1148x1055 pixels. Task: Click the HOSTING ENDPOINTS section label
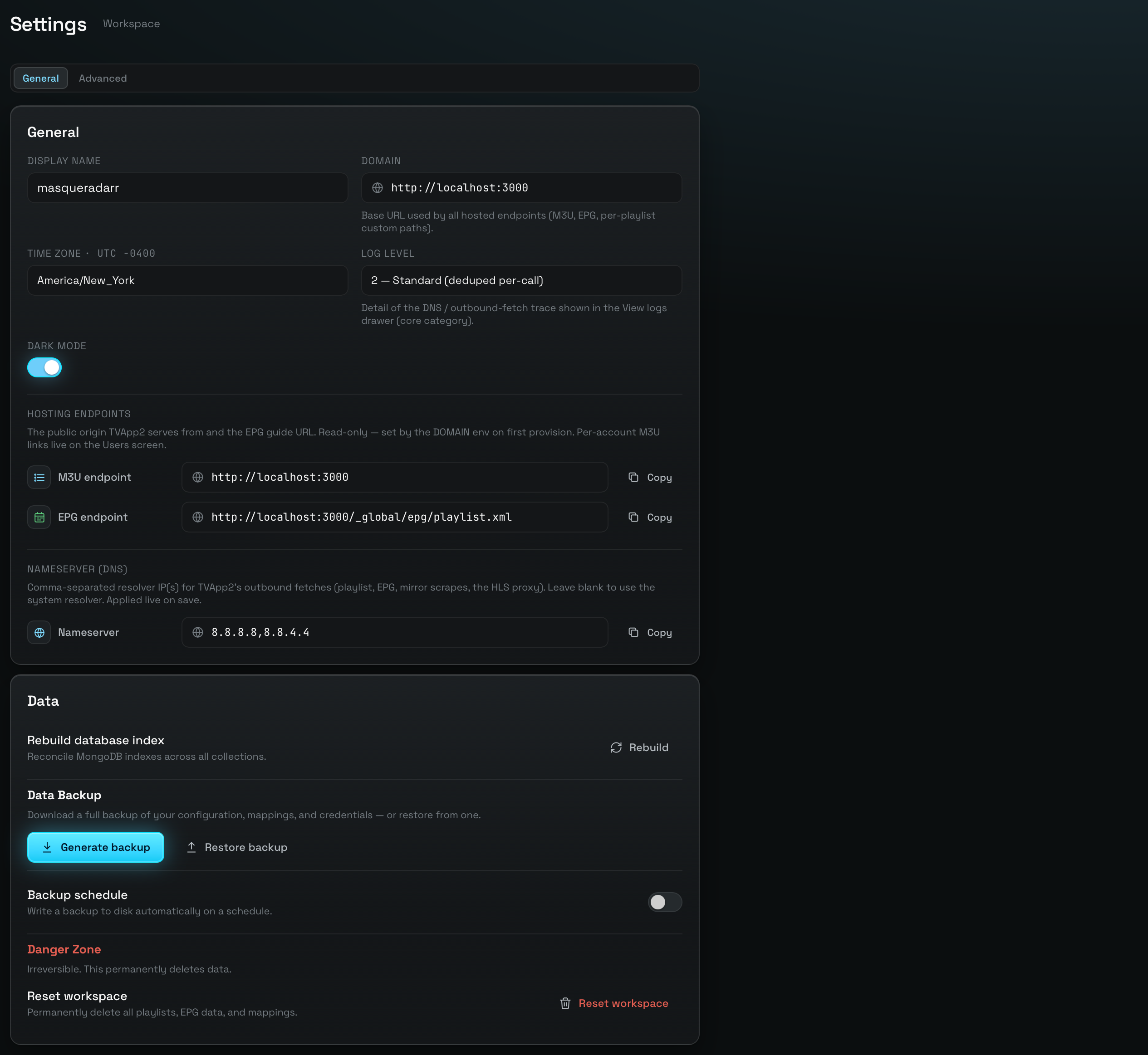[x=79, y=414]
